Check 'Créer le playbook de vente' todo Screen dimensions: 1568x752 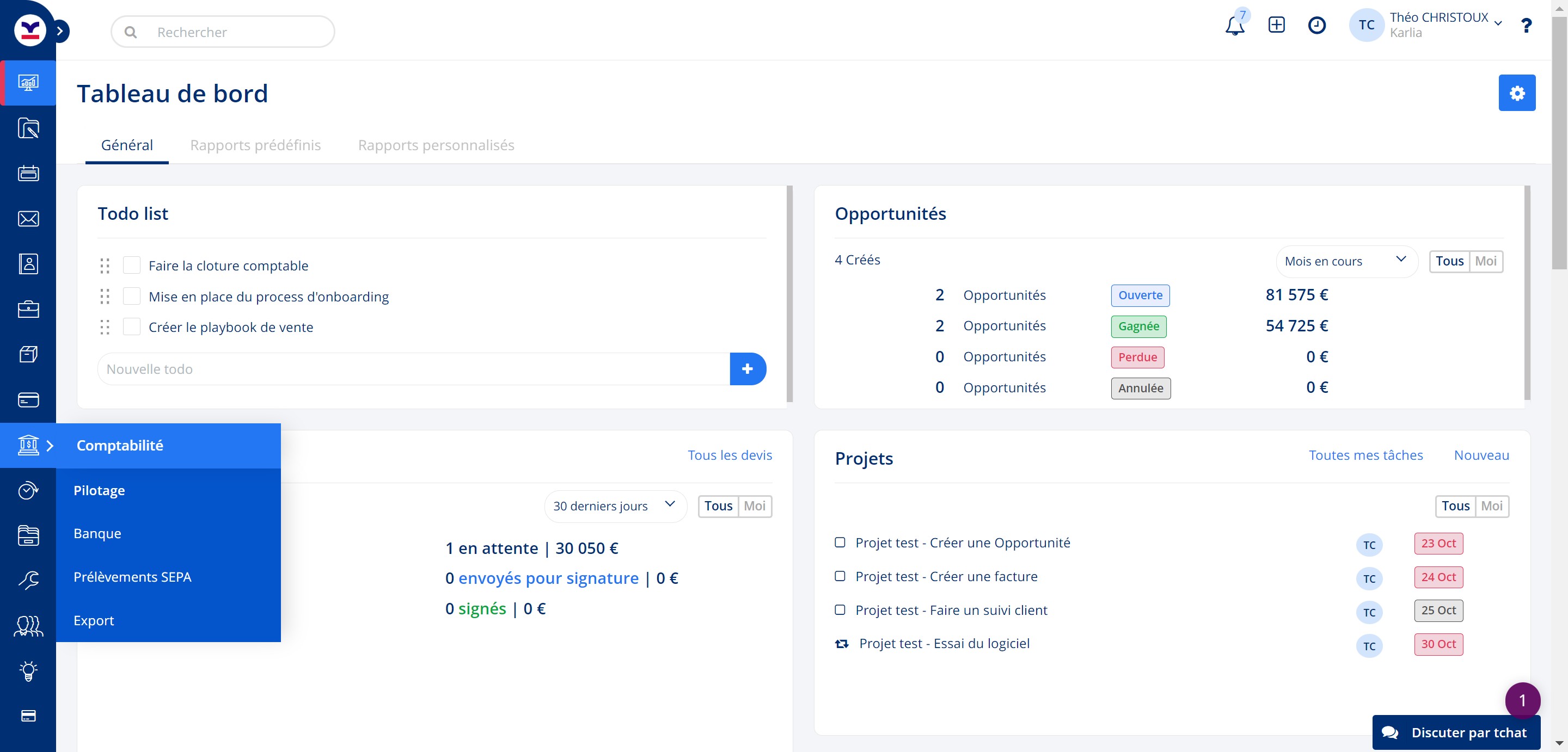click(131, 326)
